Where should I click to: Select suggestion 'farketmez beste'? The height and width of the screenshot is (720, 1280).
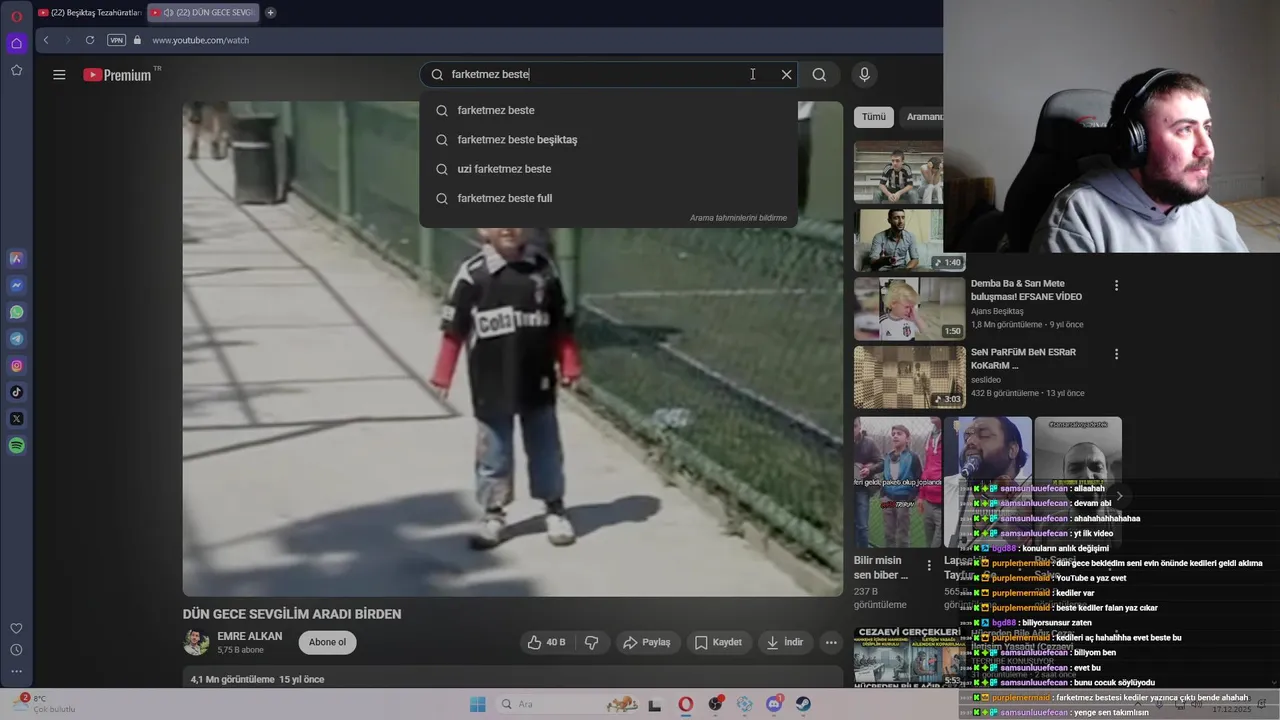click(608, 110)
